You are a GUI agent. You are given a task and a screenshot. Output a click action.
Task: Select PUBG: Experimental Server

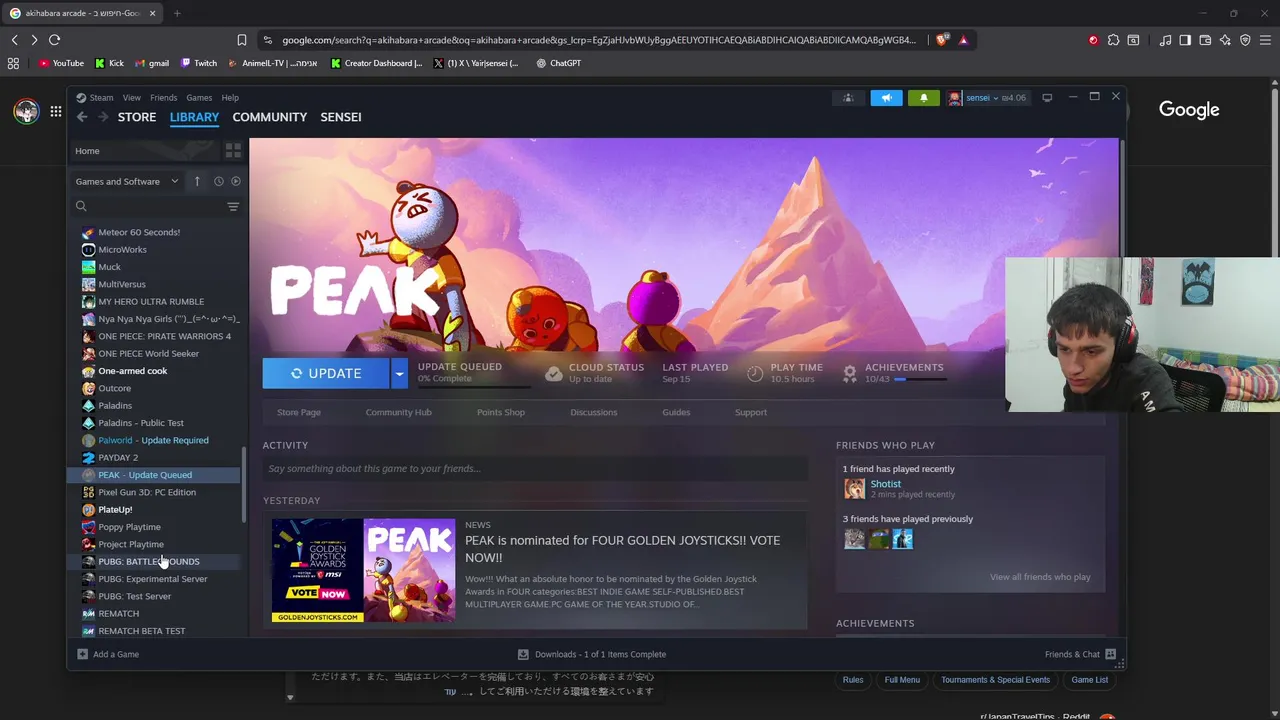[x=154, y=579]
